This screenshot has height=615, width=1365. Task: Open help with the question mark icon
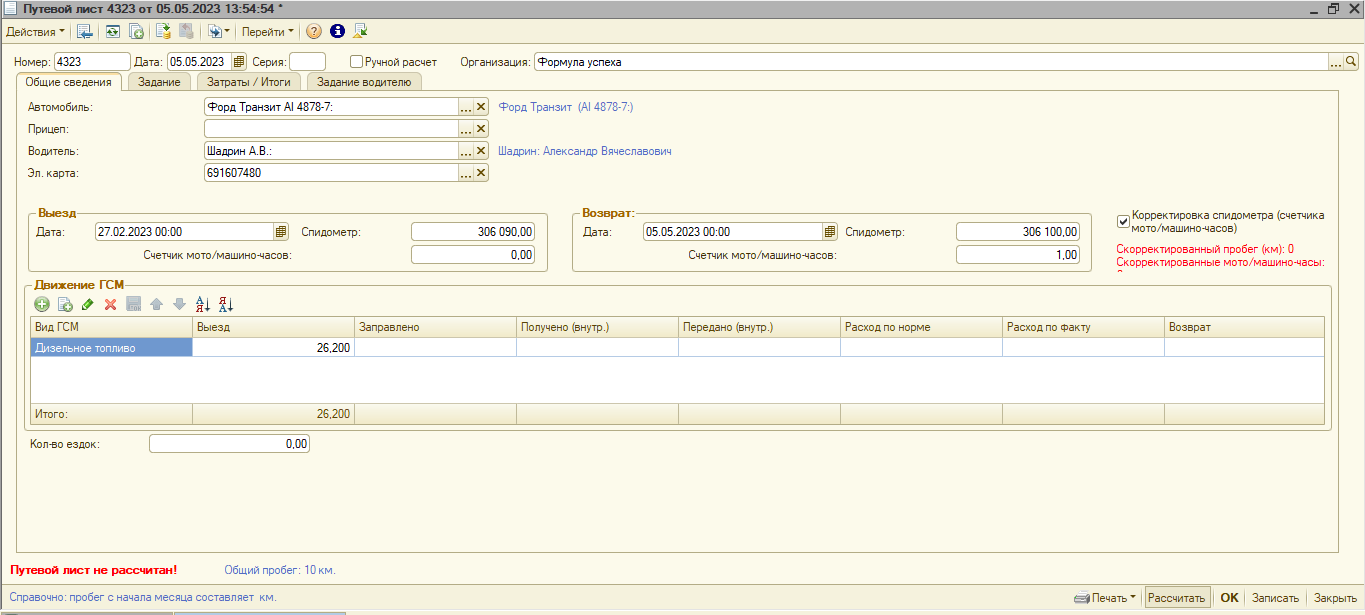314,32
